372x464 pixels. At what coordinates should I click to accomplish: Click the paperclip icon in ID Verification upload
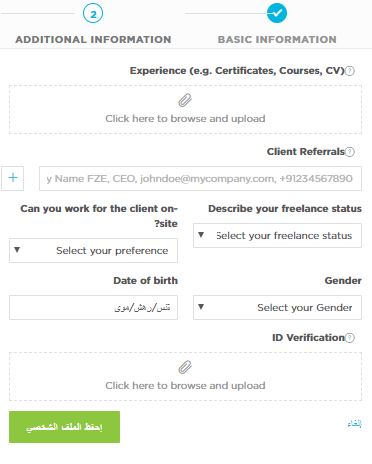[x=185, y=367]
